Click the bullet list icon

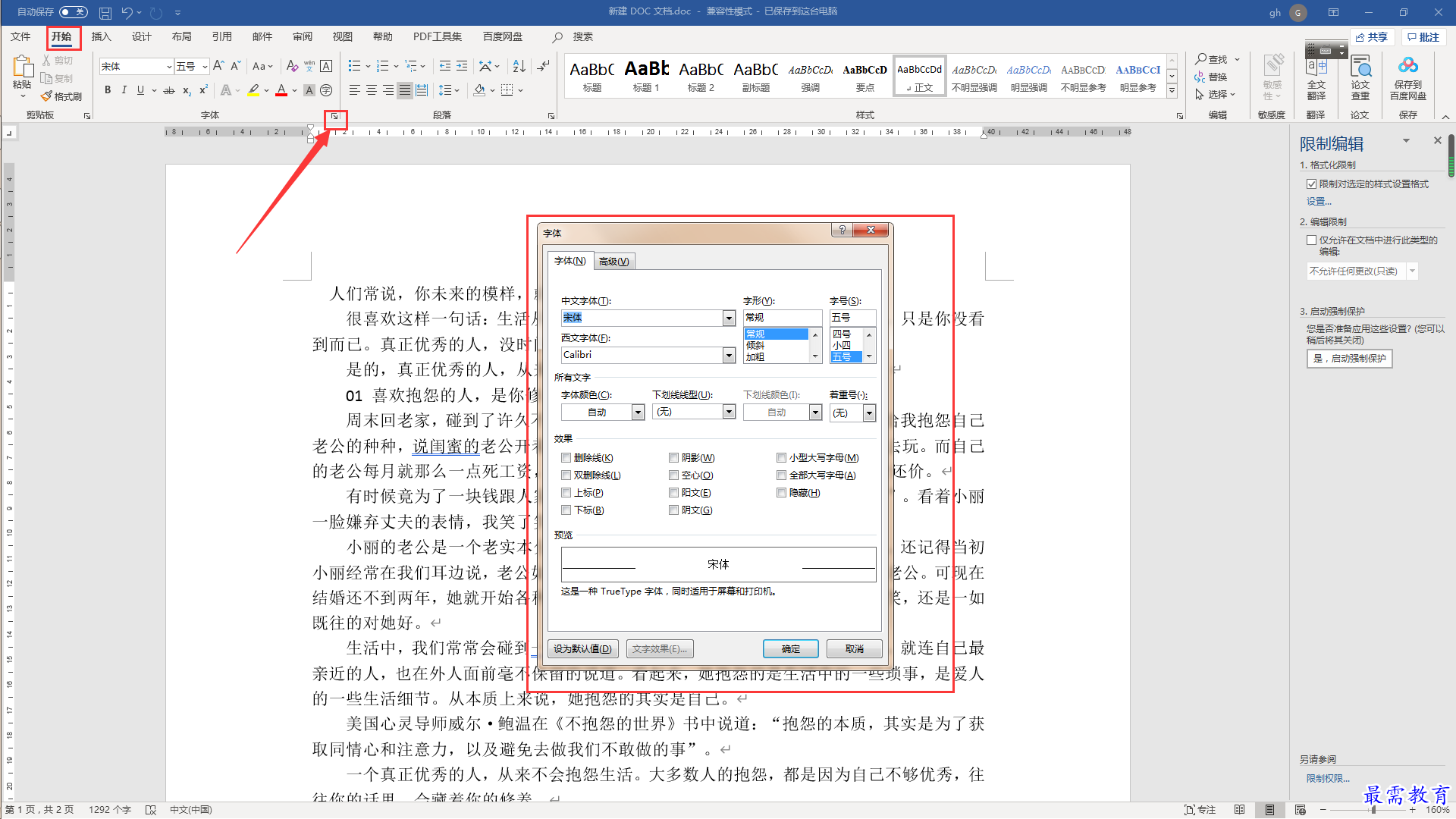[354, 66]
